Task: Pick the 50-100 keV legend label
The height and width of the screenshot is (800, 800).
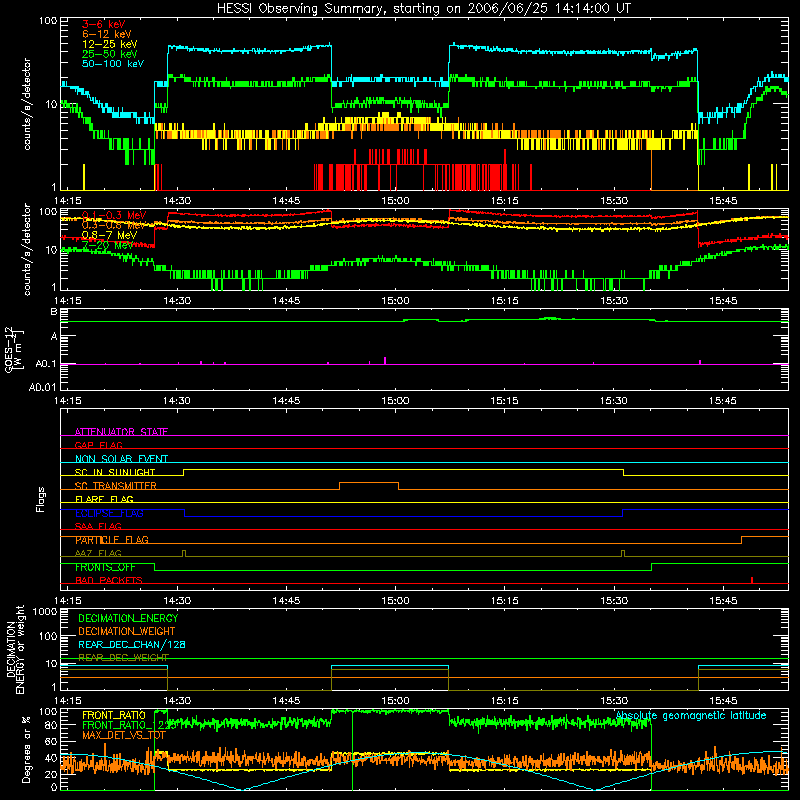Action: point(113,64)
